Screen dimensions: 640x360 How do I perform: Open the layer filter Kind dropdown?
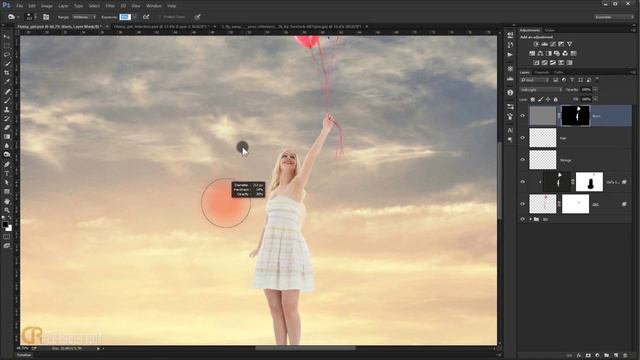(535, 80)
